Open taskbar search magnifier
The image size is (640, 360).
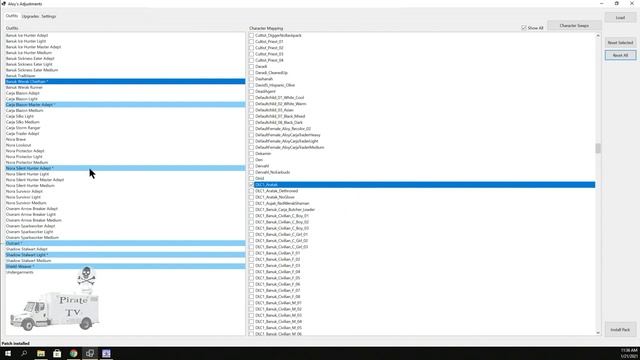pyautogui.click(x=24, y=353)
